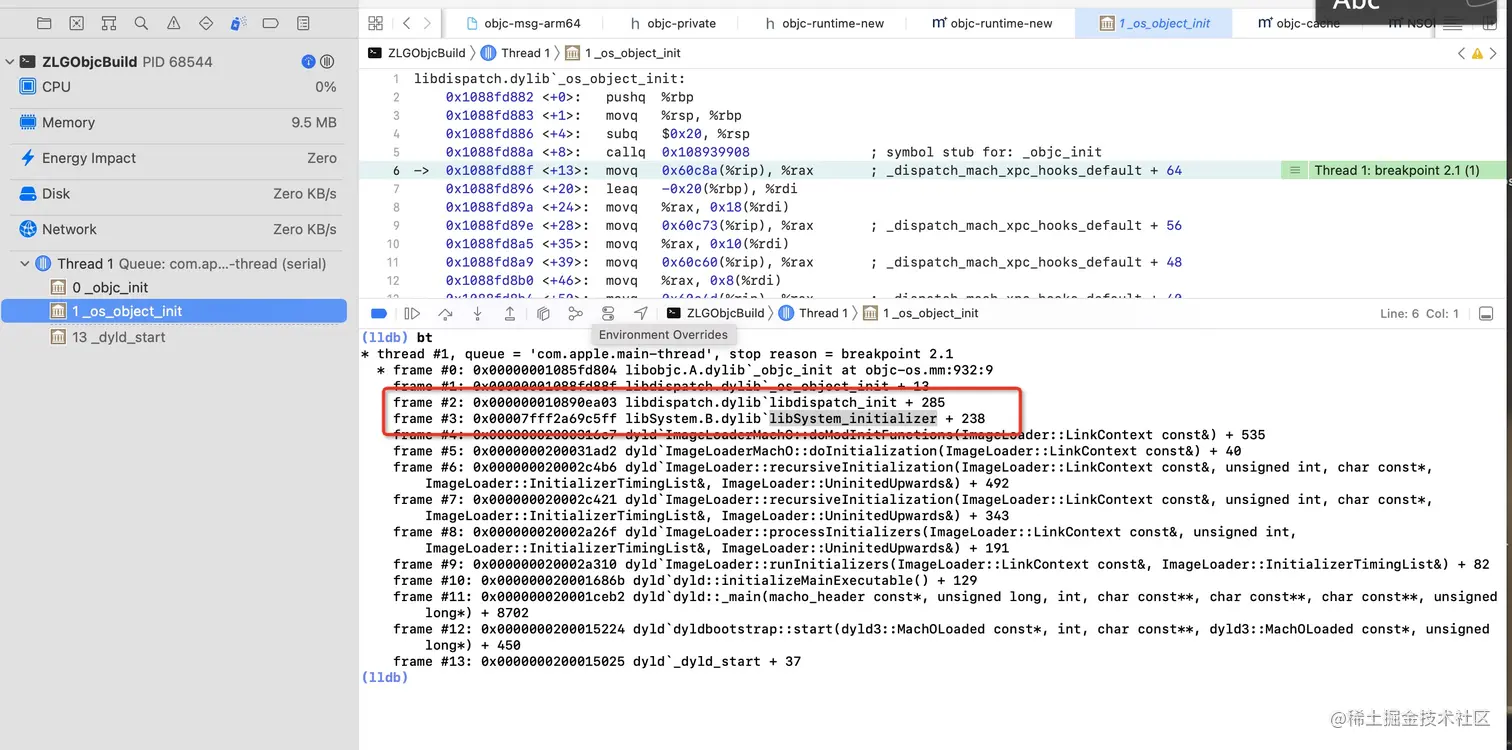Switch to the objc-cache tab
Screen dimensions: 1512x750
pos(1298,23)
